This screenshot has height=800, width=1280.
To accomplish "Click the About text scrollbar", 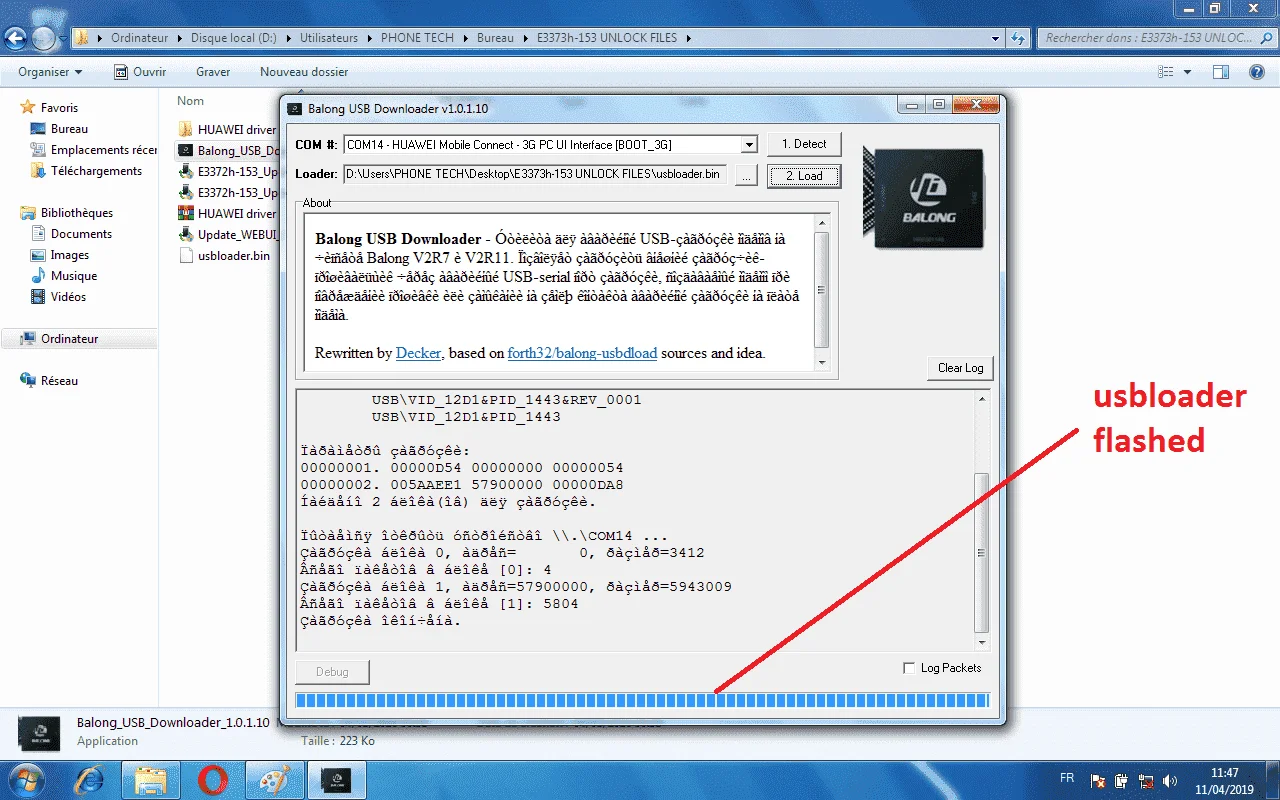I will (822, 292).
